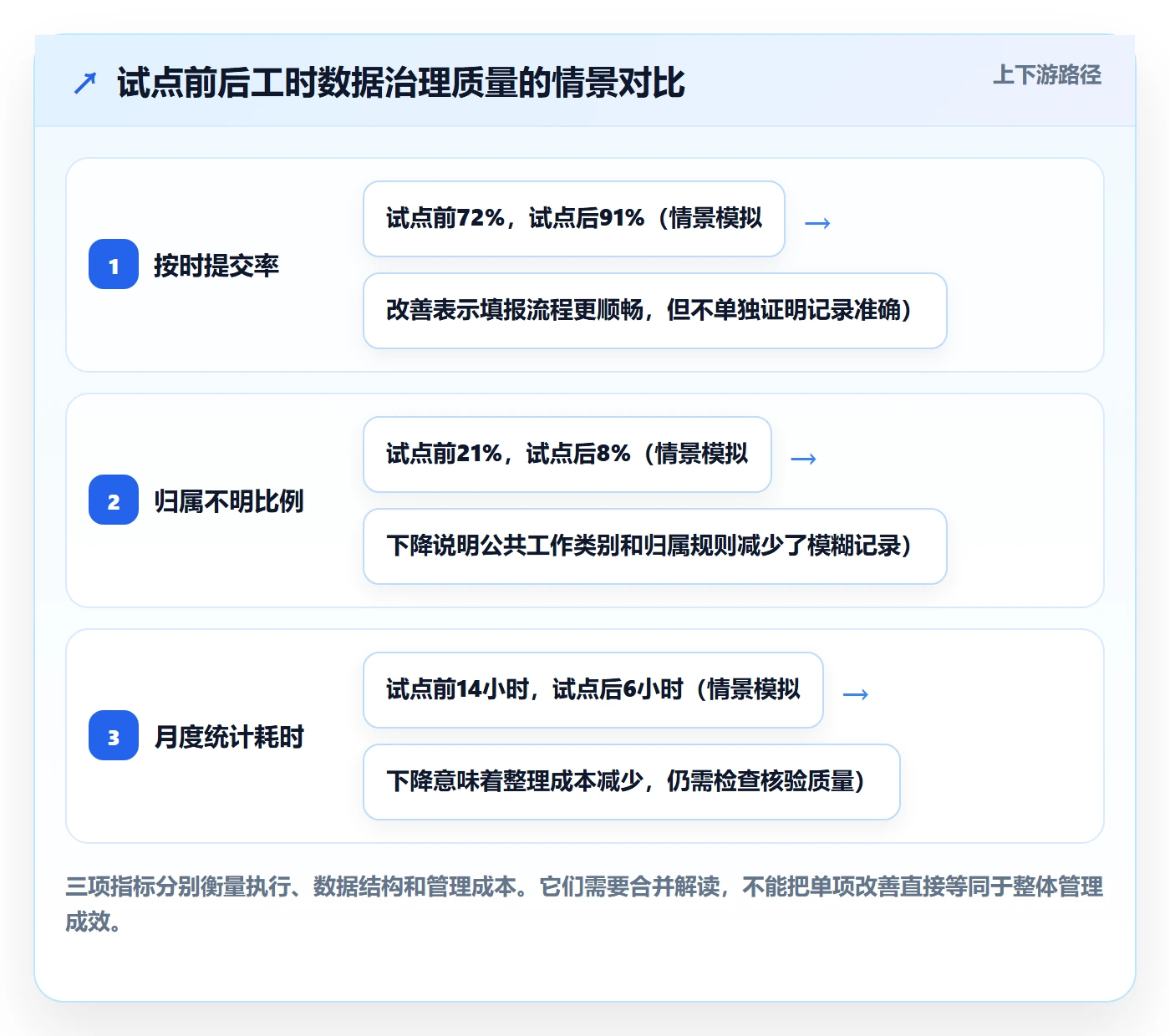The height and width of the screenshot is (1036, 1170).
Task: Click the arrow after the 试点前21% box
Action: point(804,459)
